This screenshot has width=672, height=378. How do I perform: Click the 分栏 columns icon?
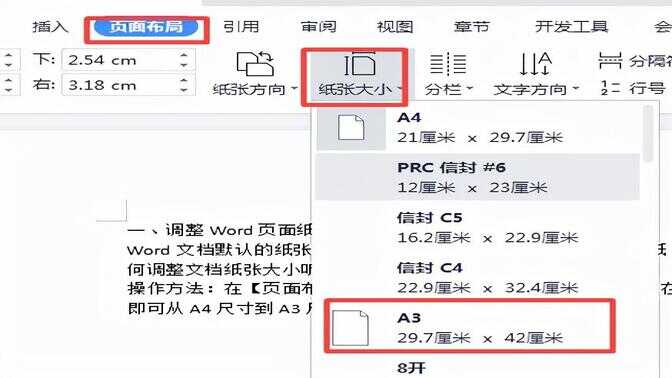(x=448, y=64)
